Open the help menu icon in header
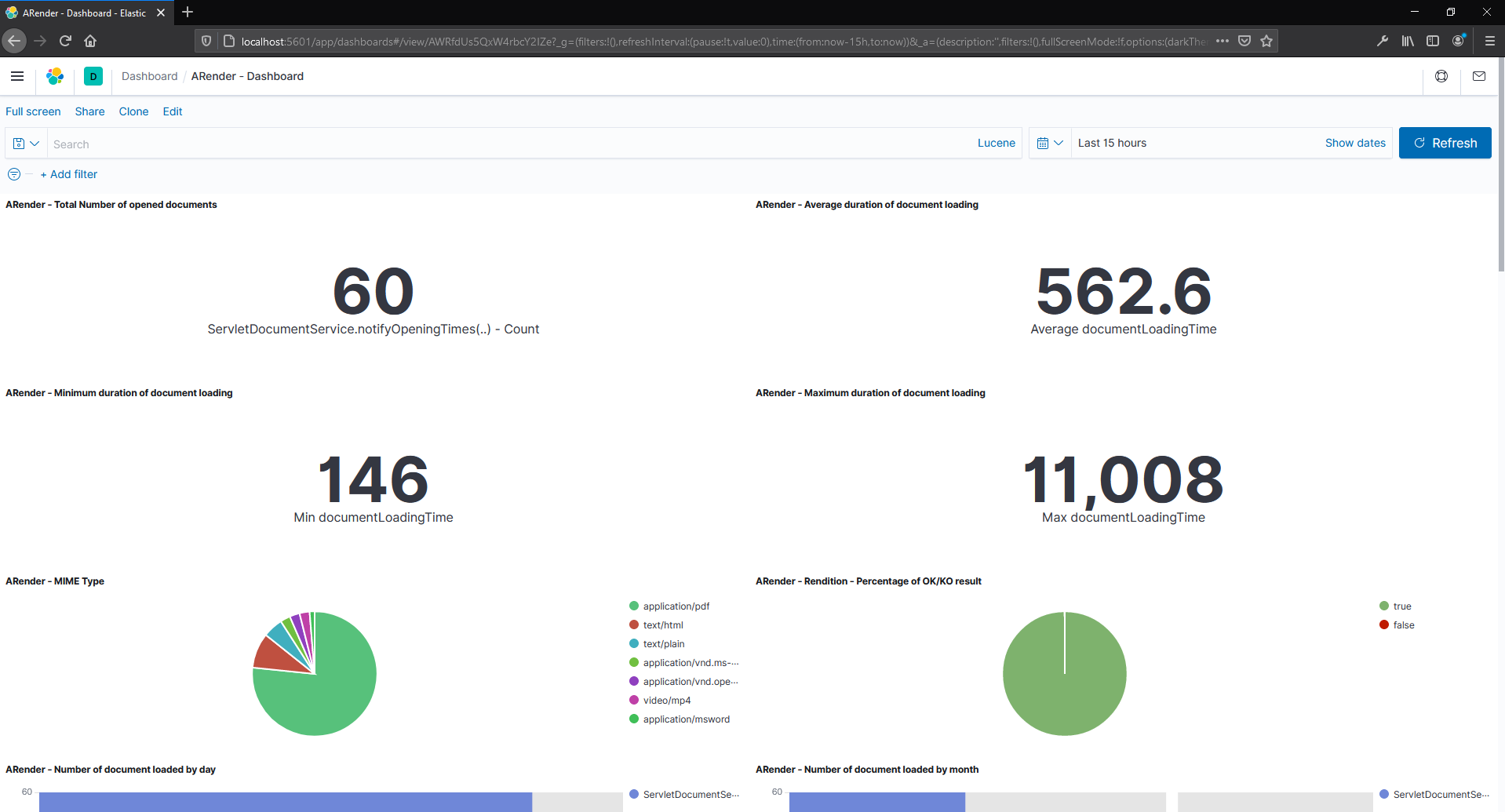Screen dimensions: 1505x812 pyautogui.click(x=1441, y=76)
